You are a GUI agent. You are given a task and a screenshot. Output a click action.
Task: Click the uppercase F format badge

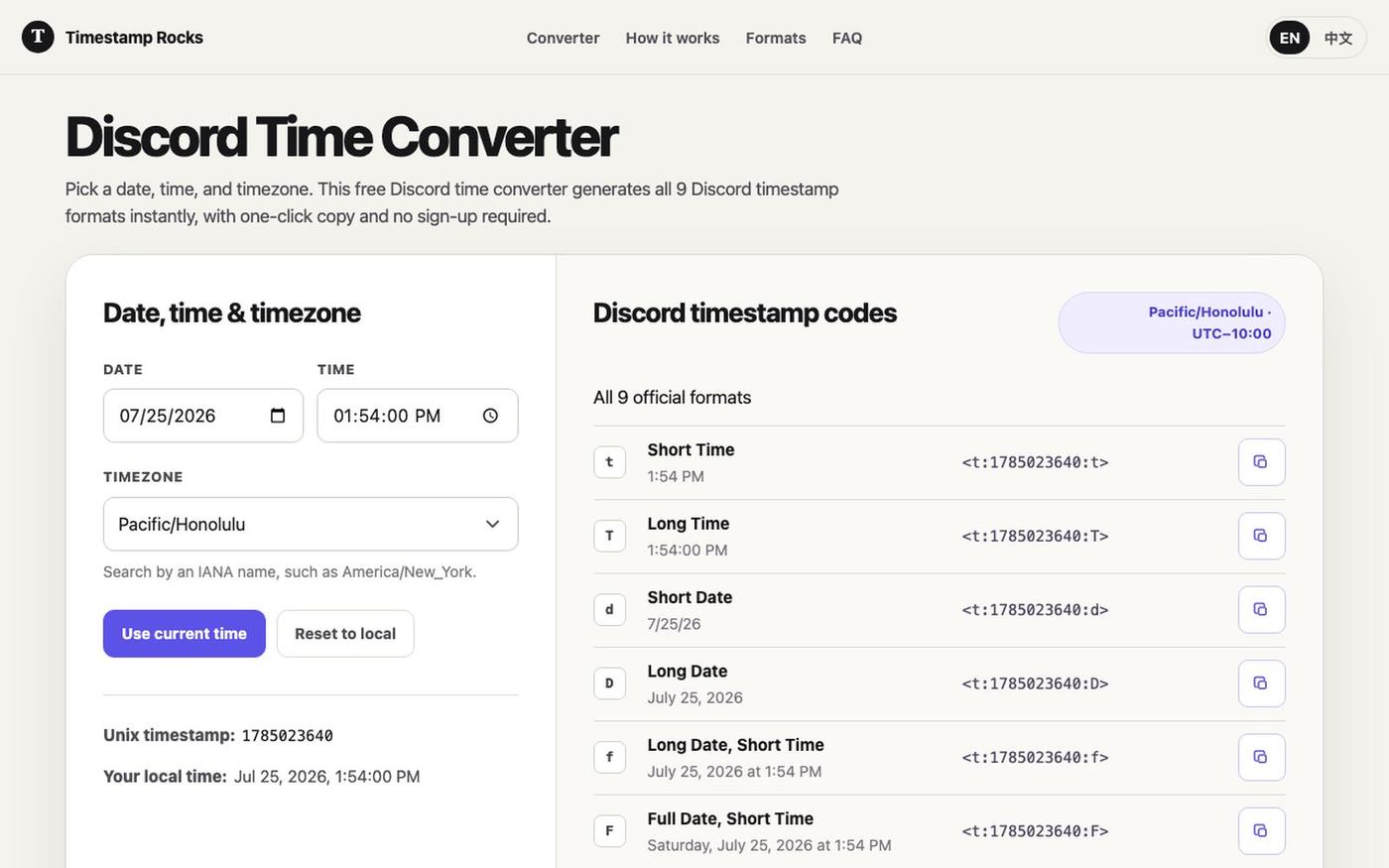609,830
